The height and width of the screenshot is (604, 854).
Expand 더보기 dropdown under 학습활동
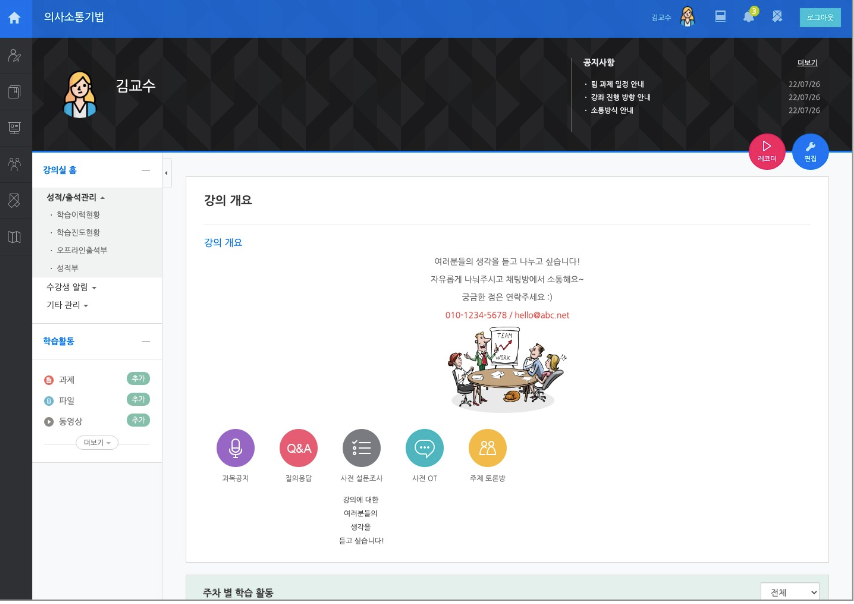pyautogui.click(x=97, y=443)
